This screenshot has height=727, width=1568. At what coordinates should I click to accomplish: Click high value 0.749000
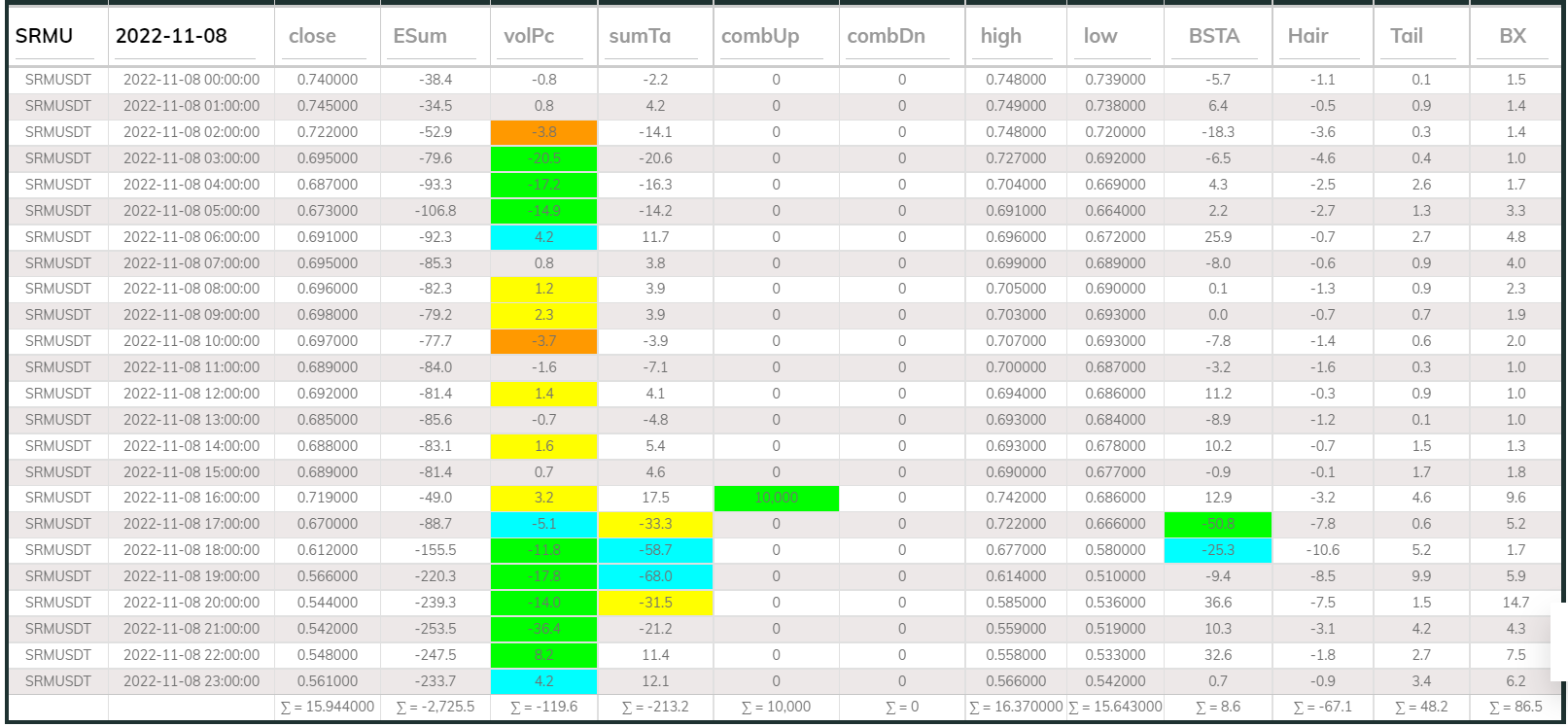tap(1016, 106)
